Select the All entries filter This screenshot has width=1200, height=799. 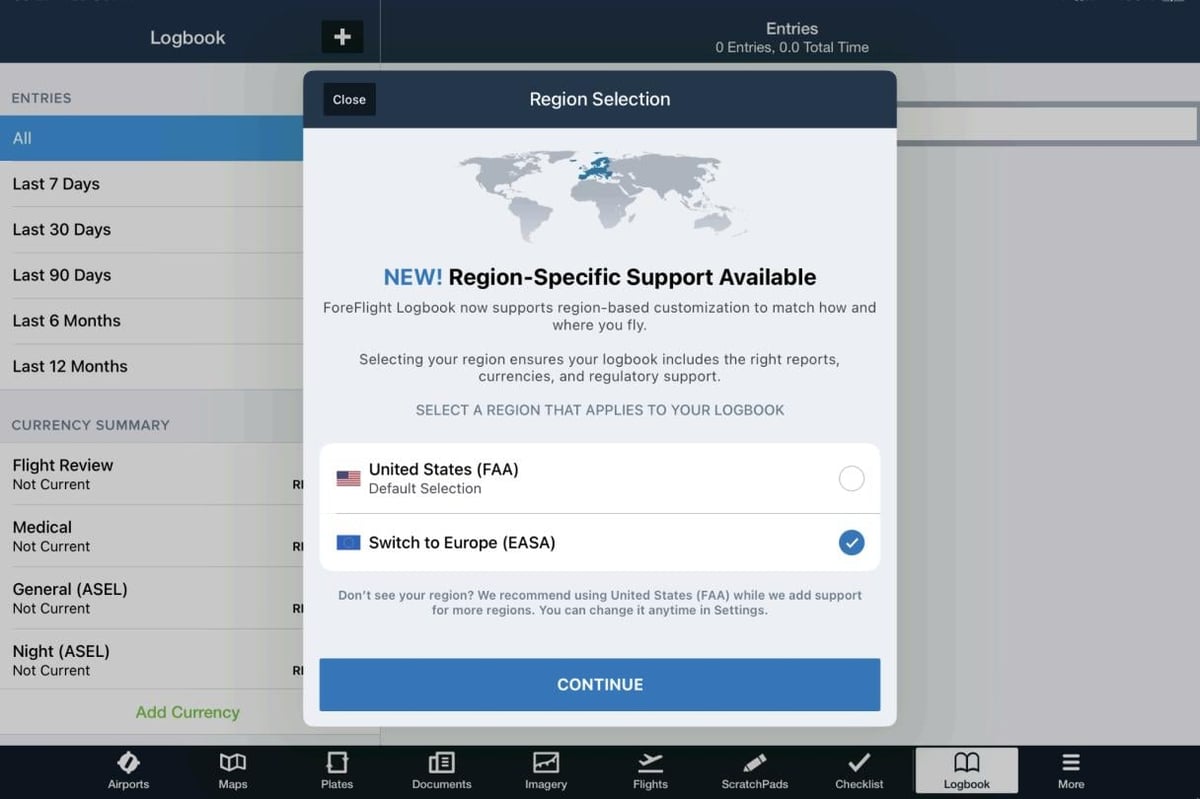coord(150,138)
